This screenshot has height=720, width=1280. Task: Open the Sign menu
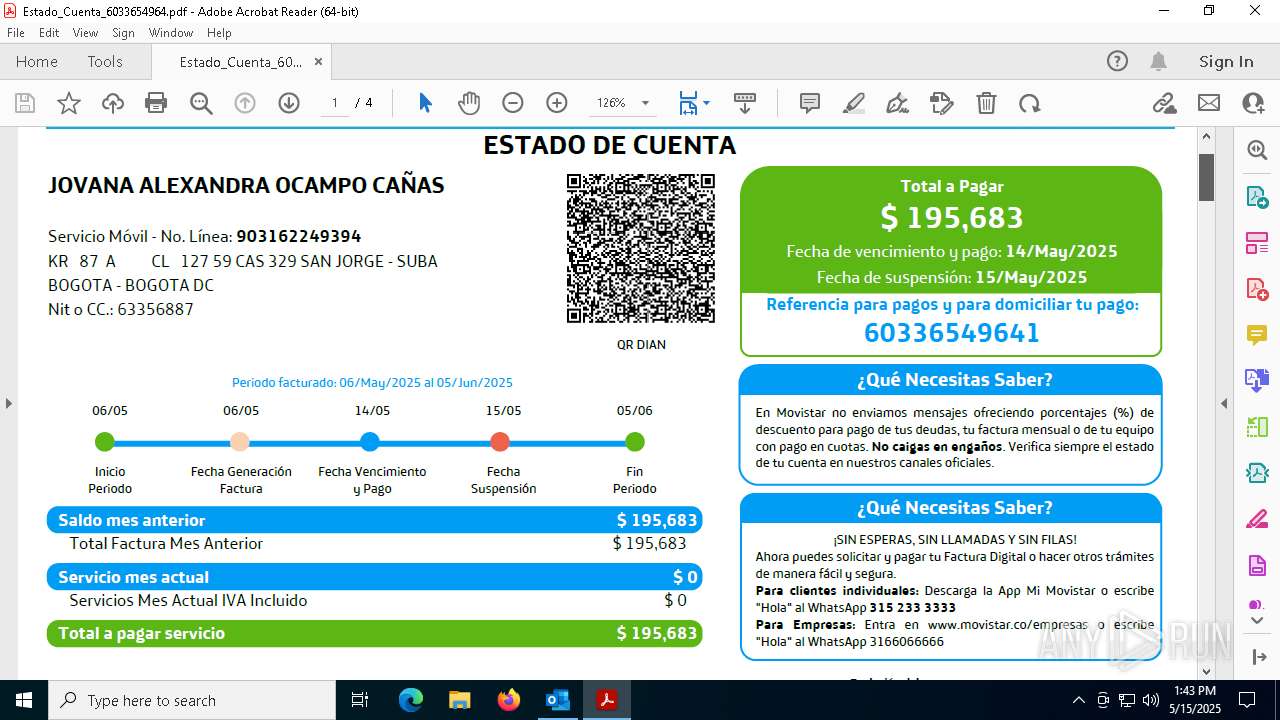pos(123,33)
